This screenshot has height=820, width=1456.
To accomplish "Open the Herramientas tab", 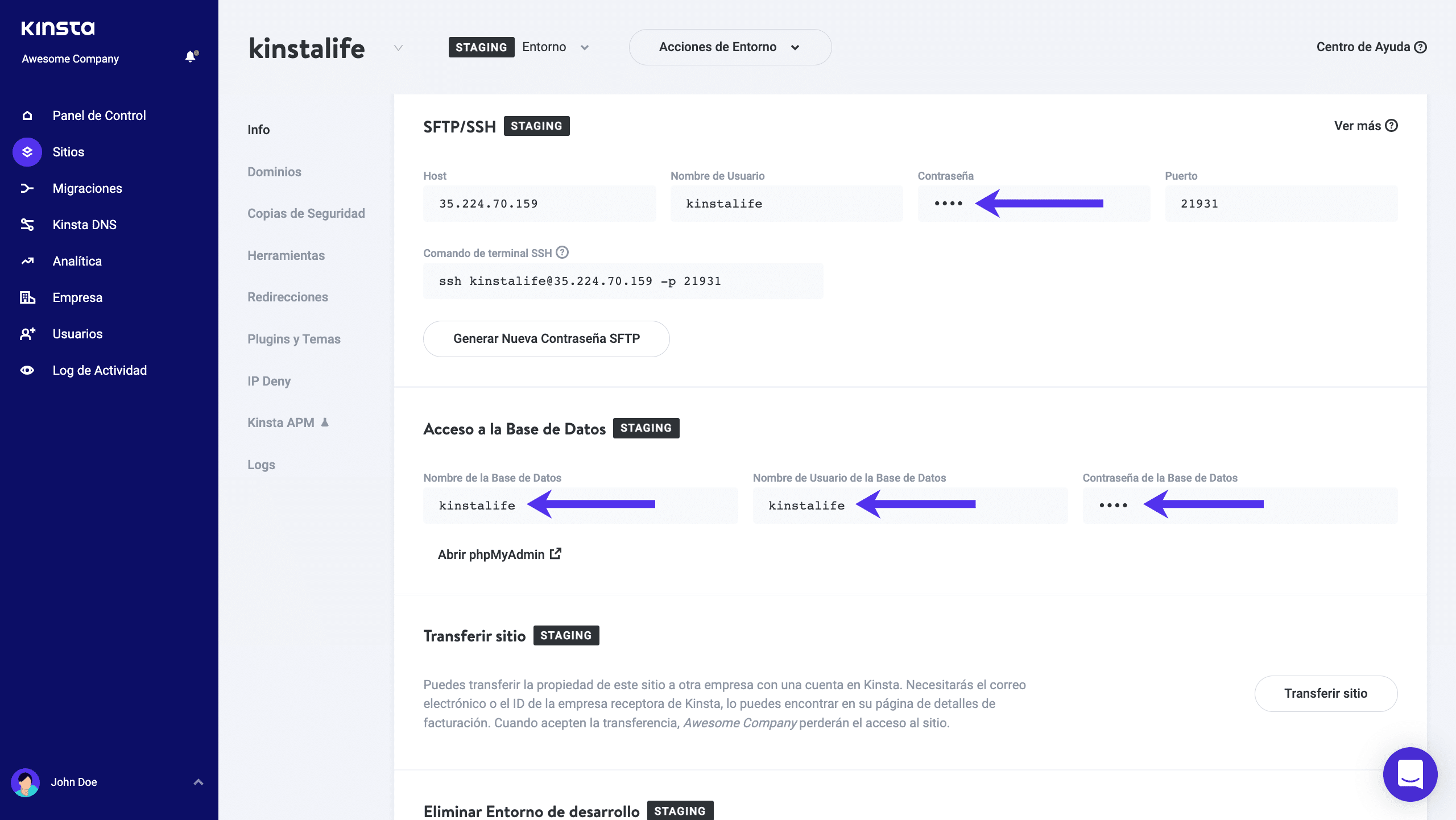I will point(286,255).
